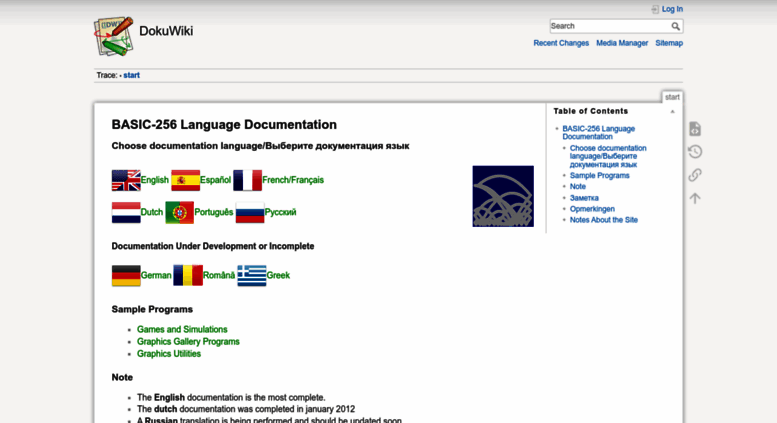Click the UK flag icon
Image resolution: width=777 pixels, height=423 pixels.
point(126,180)
